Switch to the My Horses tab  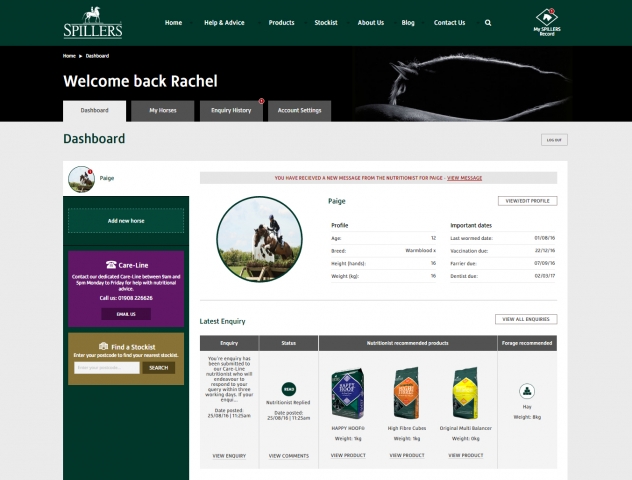click(163, 110)
